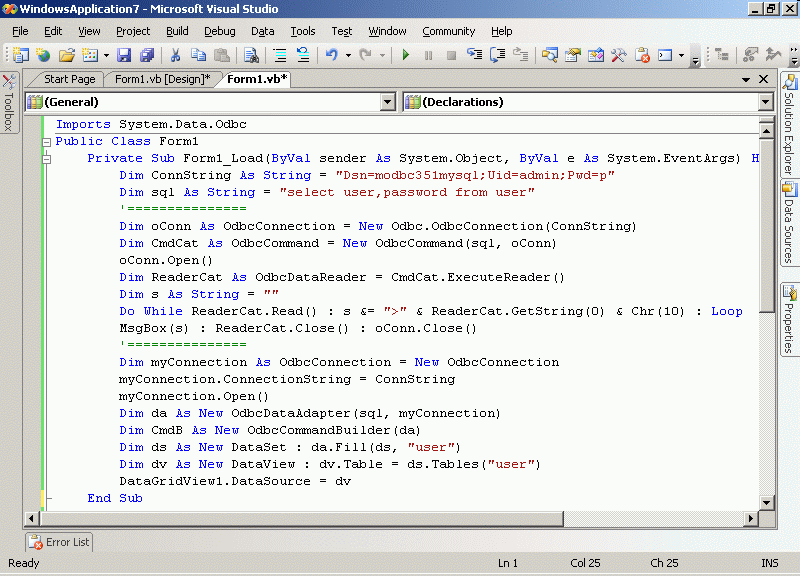Open the (General) class name dropdown
800x576 pixels.
click(x=388, y=102)
